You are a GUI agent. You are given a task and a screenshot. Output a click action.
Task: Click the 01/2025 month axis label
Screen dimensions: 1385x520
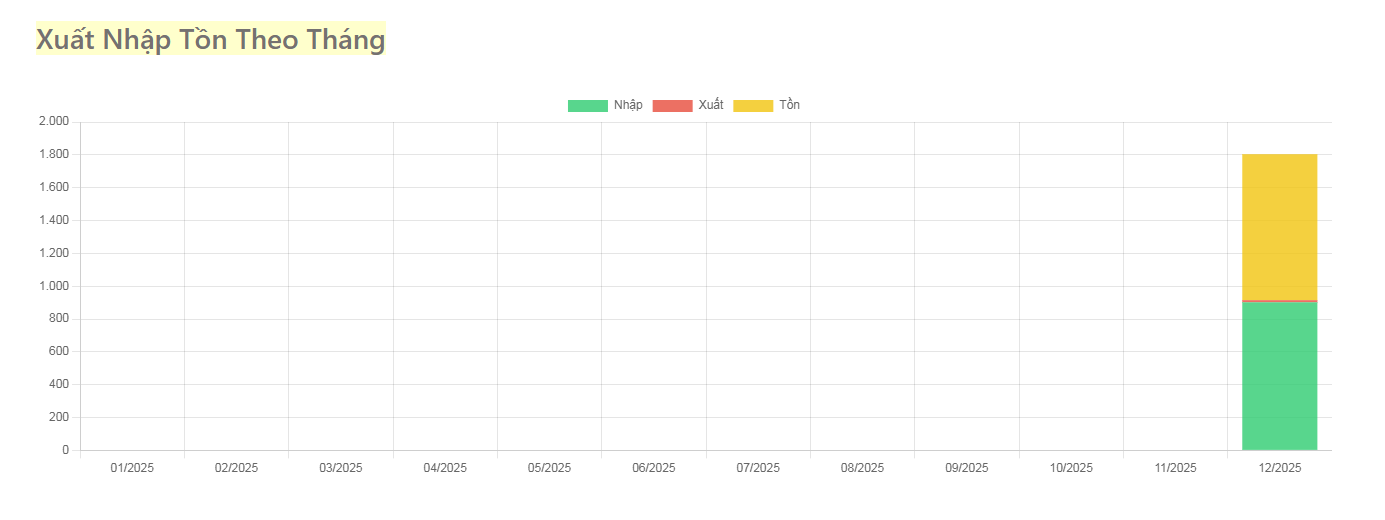click(x=132, y=467)
